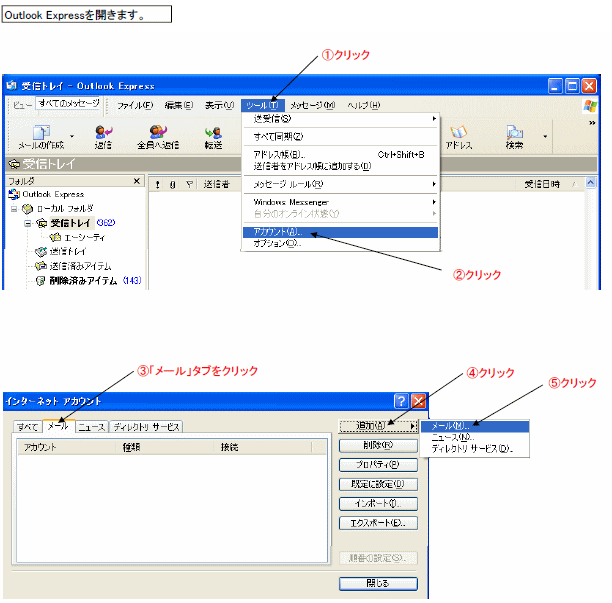Switch to the All (すべて) tab
Screen dimensions: 612x603
pyautogui.click(x=27, y=427)
